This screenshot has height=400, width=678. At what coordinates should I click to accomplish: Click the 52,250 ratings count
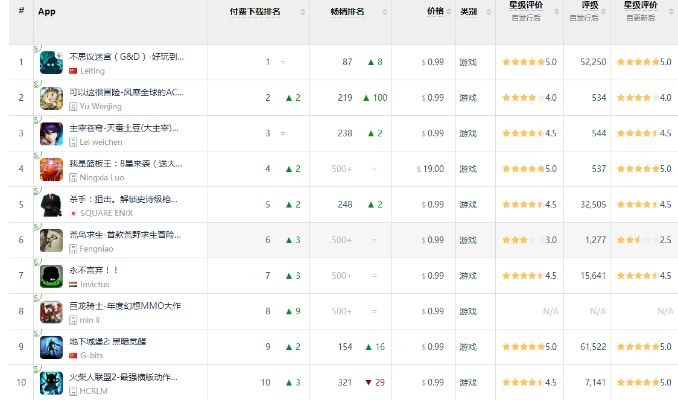click(x=593, y=62)
